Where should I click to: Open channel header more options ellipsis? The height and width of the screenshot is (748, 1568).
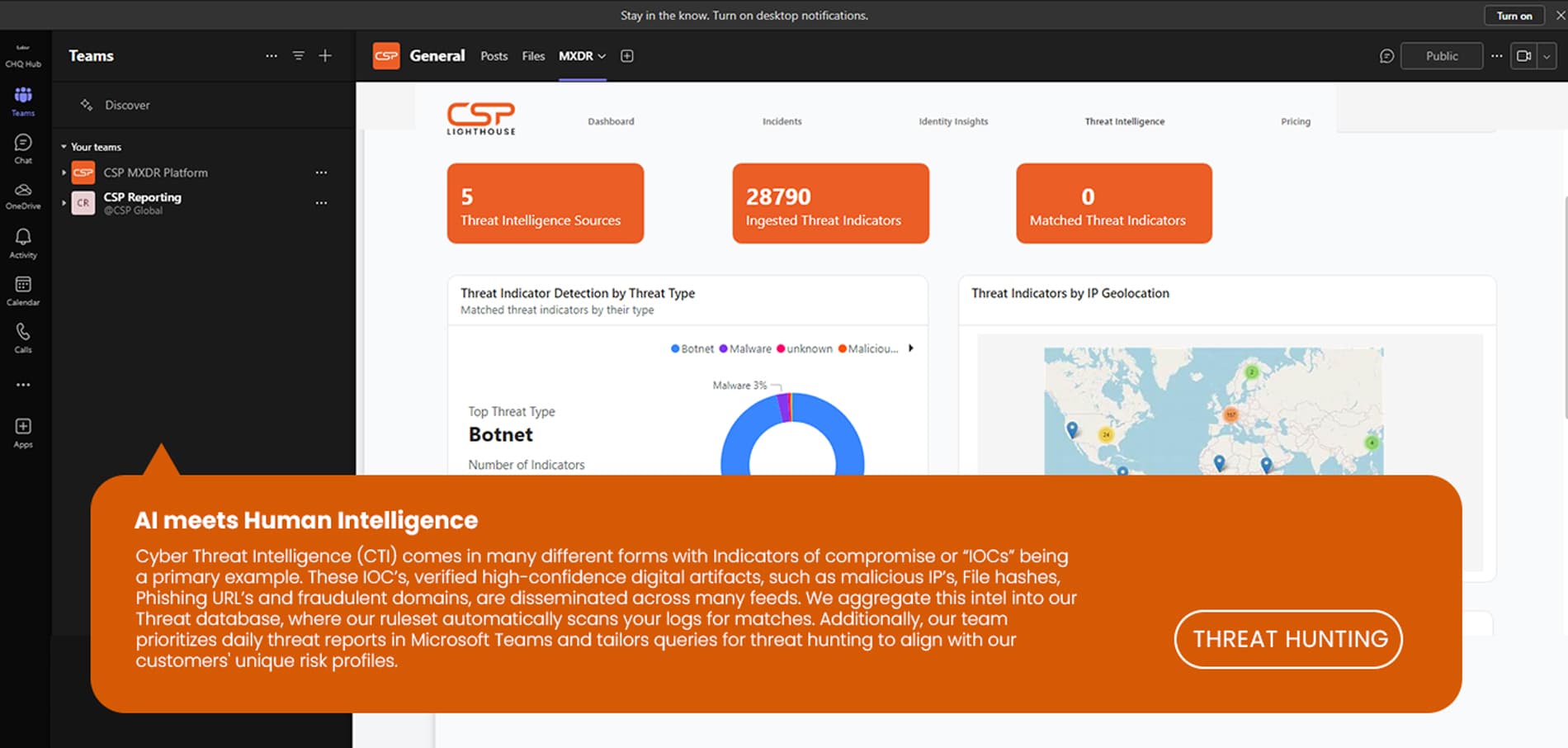pos(1496,56)
